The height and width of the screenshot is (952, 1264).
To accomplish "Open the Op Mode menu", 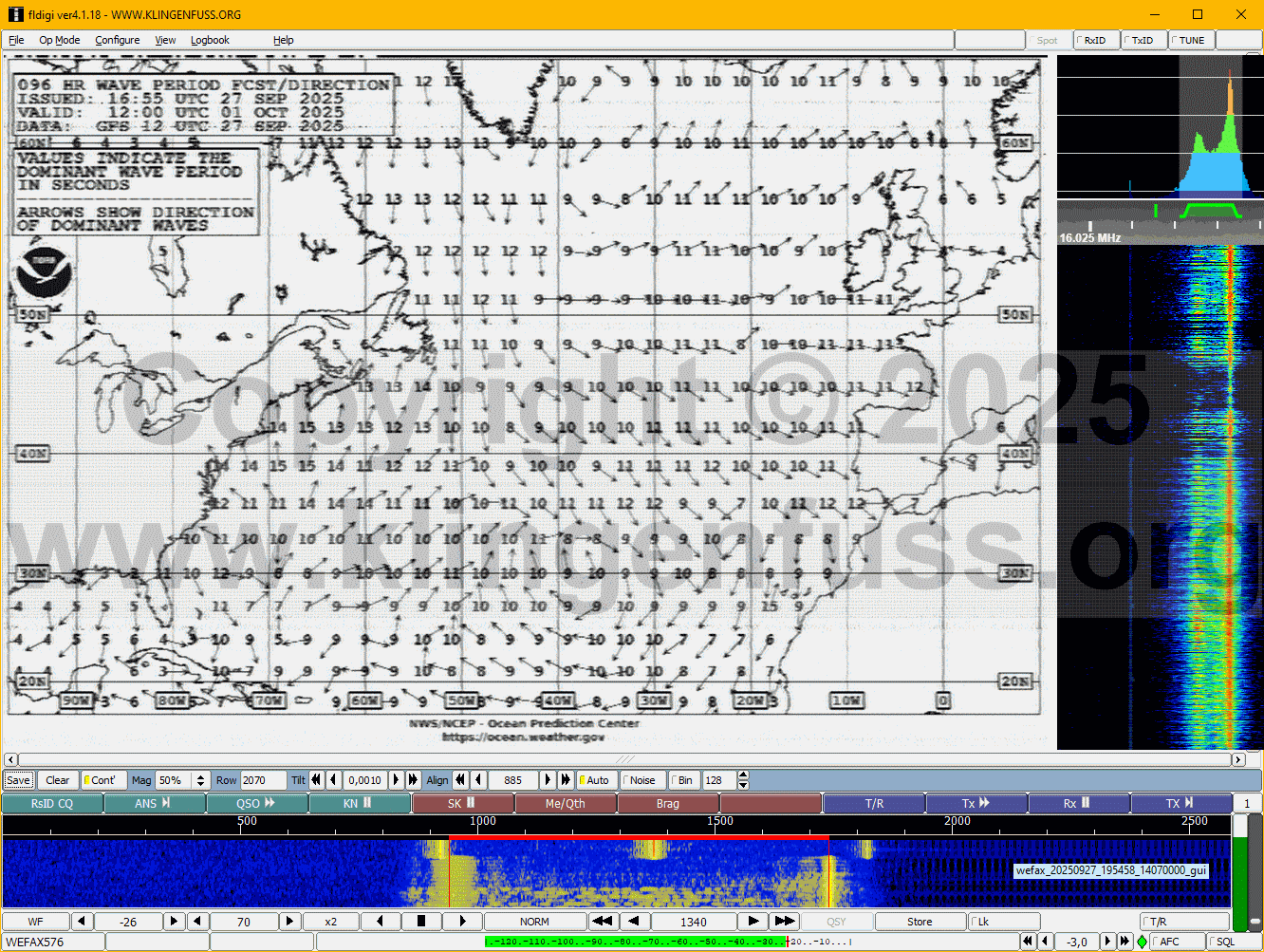I will tap(59, 40).
